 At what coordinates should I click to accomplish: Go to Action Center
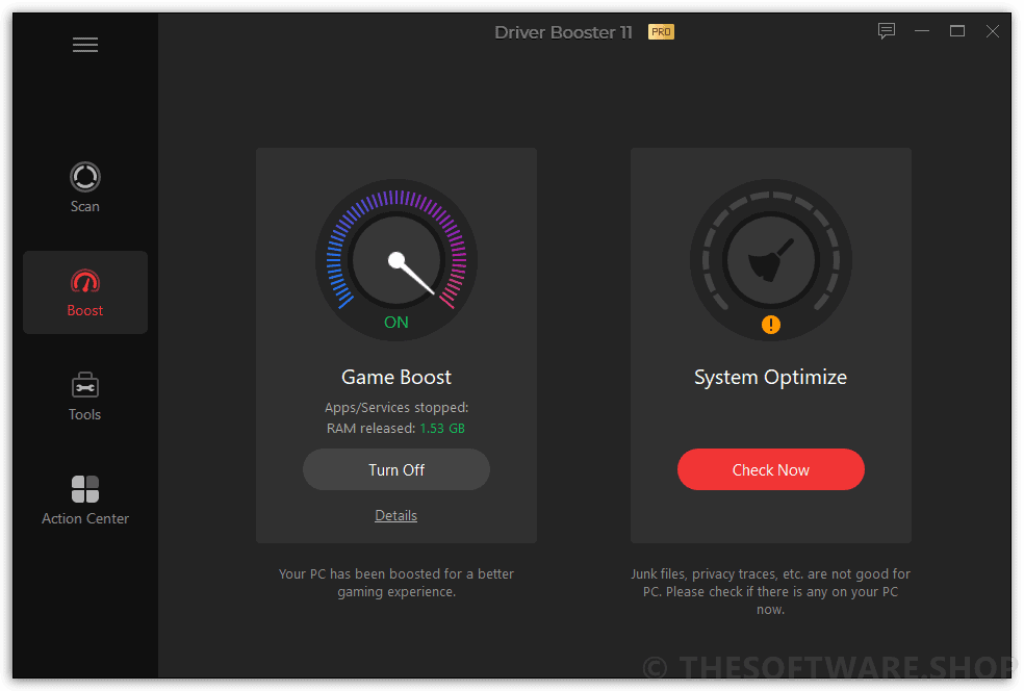(85, 500)
